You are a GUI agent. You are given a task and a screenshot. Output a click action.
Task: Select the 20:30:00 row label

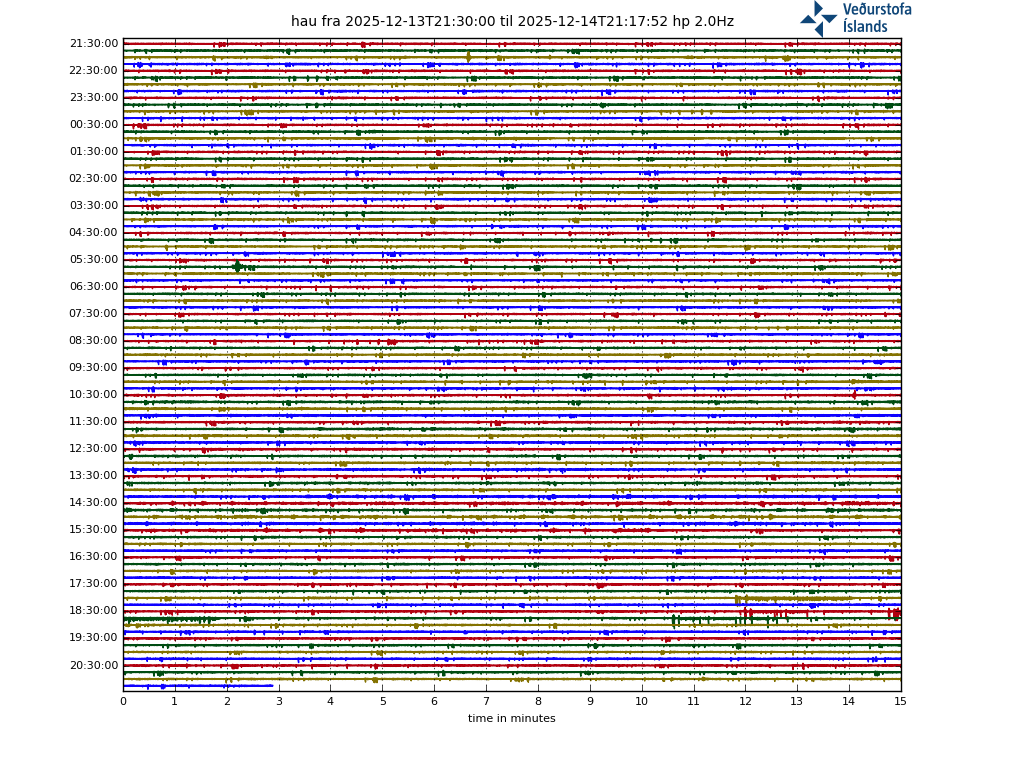point(94,665)
